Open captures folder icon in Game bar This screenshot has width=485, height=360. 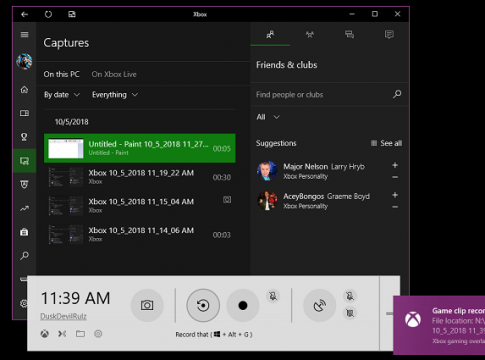coord(80,334)
